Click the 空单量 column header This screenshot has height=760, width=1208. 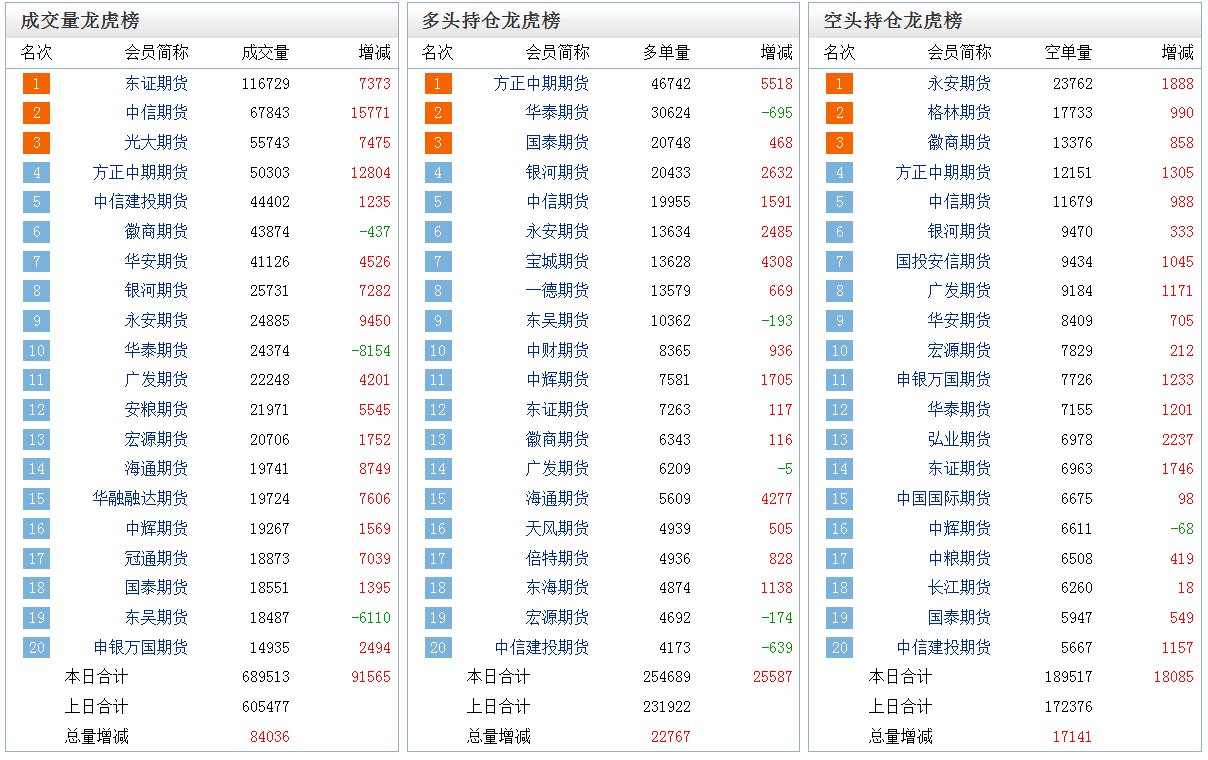coord(1069,53)
